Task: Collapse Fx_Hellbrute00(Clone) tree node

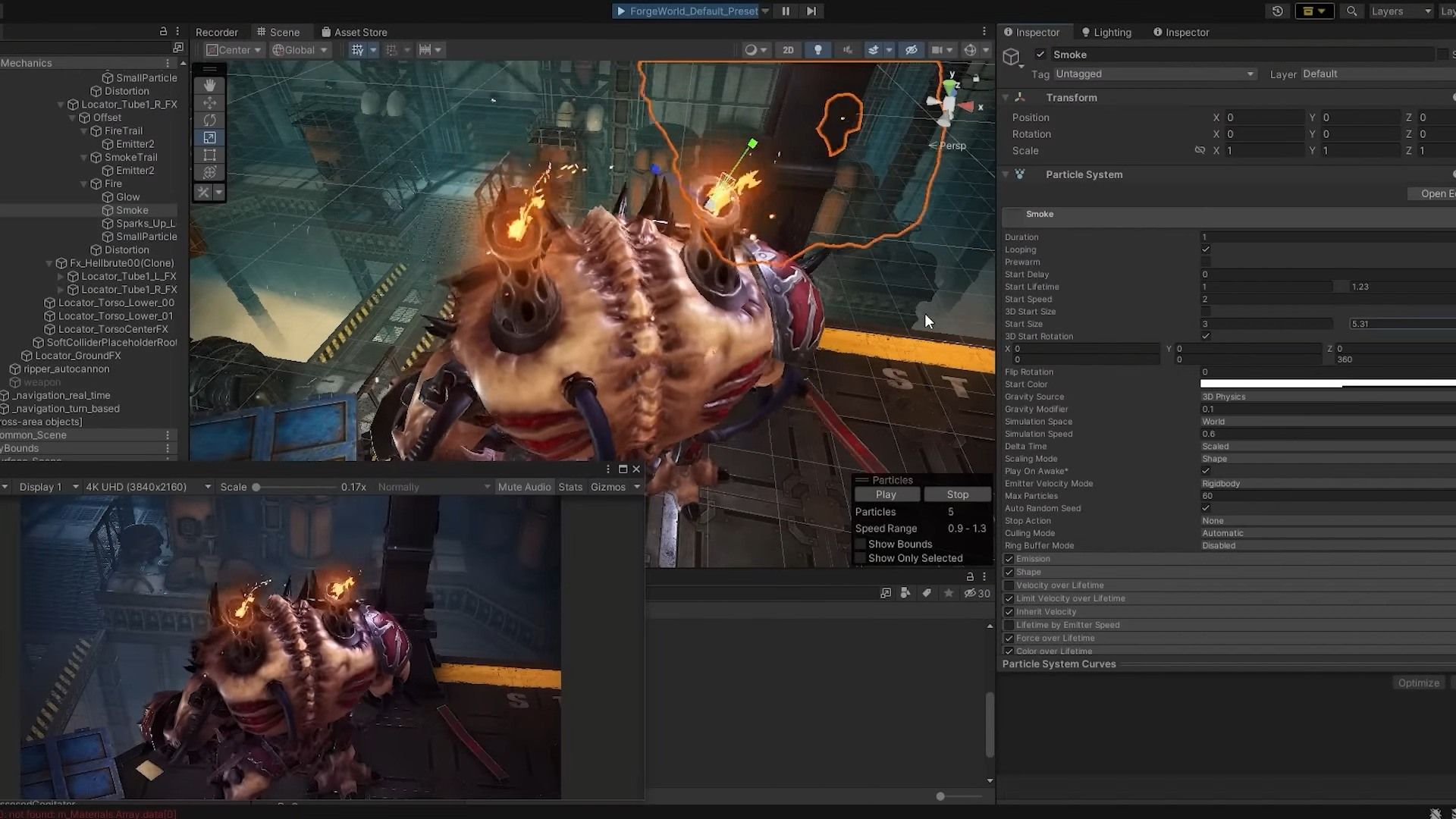Action: click(x=49, y=263)
